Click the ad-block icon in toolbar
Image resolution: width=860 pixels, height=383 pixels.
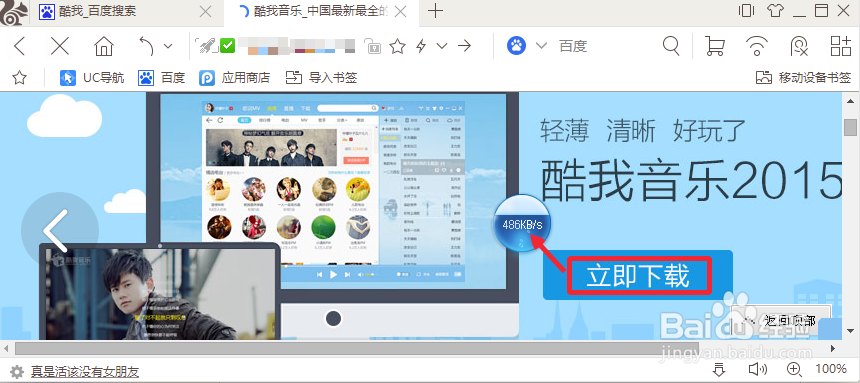coord(799,46)
